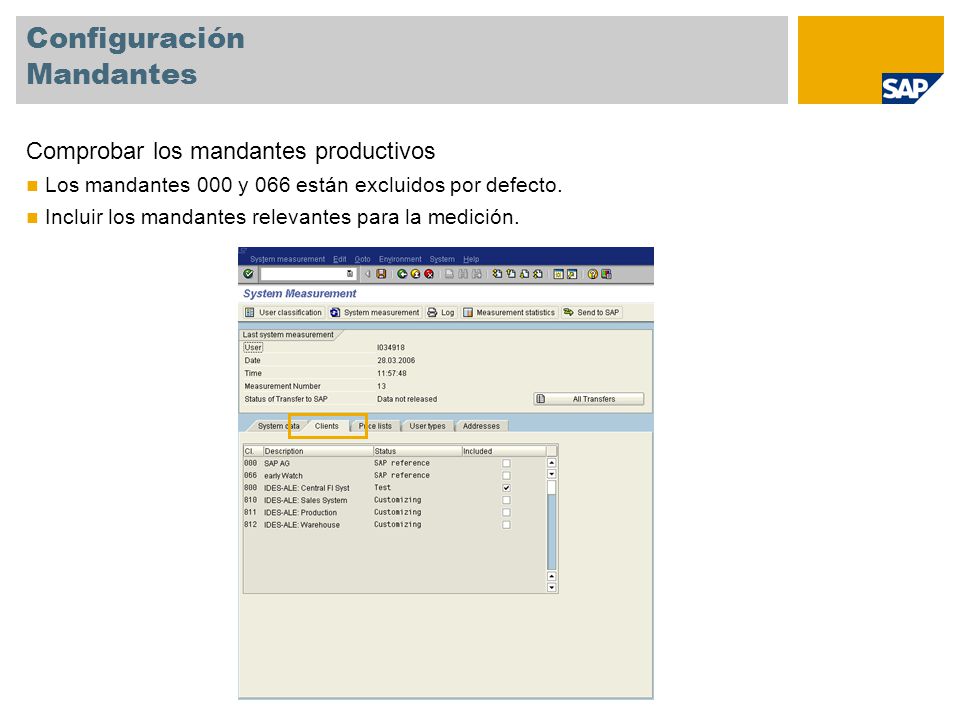Click the Status column header
Image resolution: width=960 pixels, height=720 pixels.
pyautogui.click(x=418, y=451)
